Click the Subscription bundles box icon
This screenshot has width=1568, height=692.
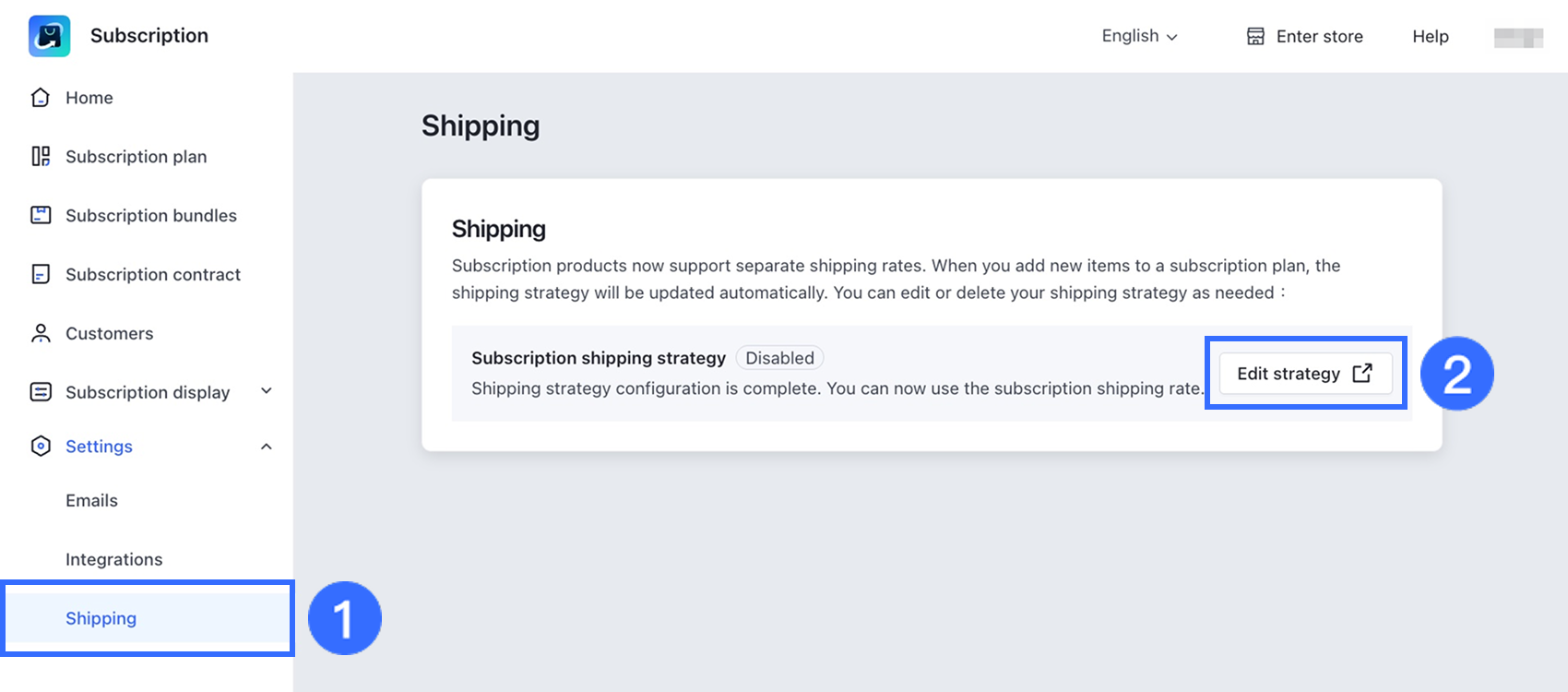click(x=41, y=215)
